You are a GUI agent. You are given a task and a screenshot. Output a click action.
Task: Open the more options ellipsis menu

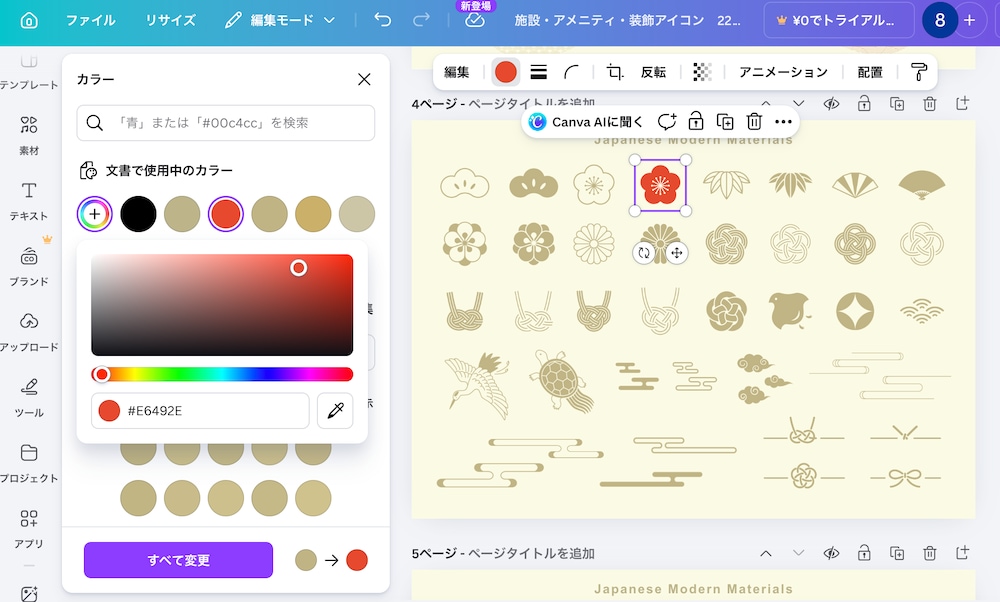point(783,121)
